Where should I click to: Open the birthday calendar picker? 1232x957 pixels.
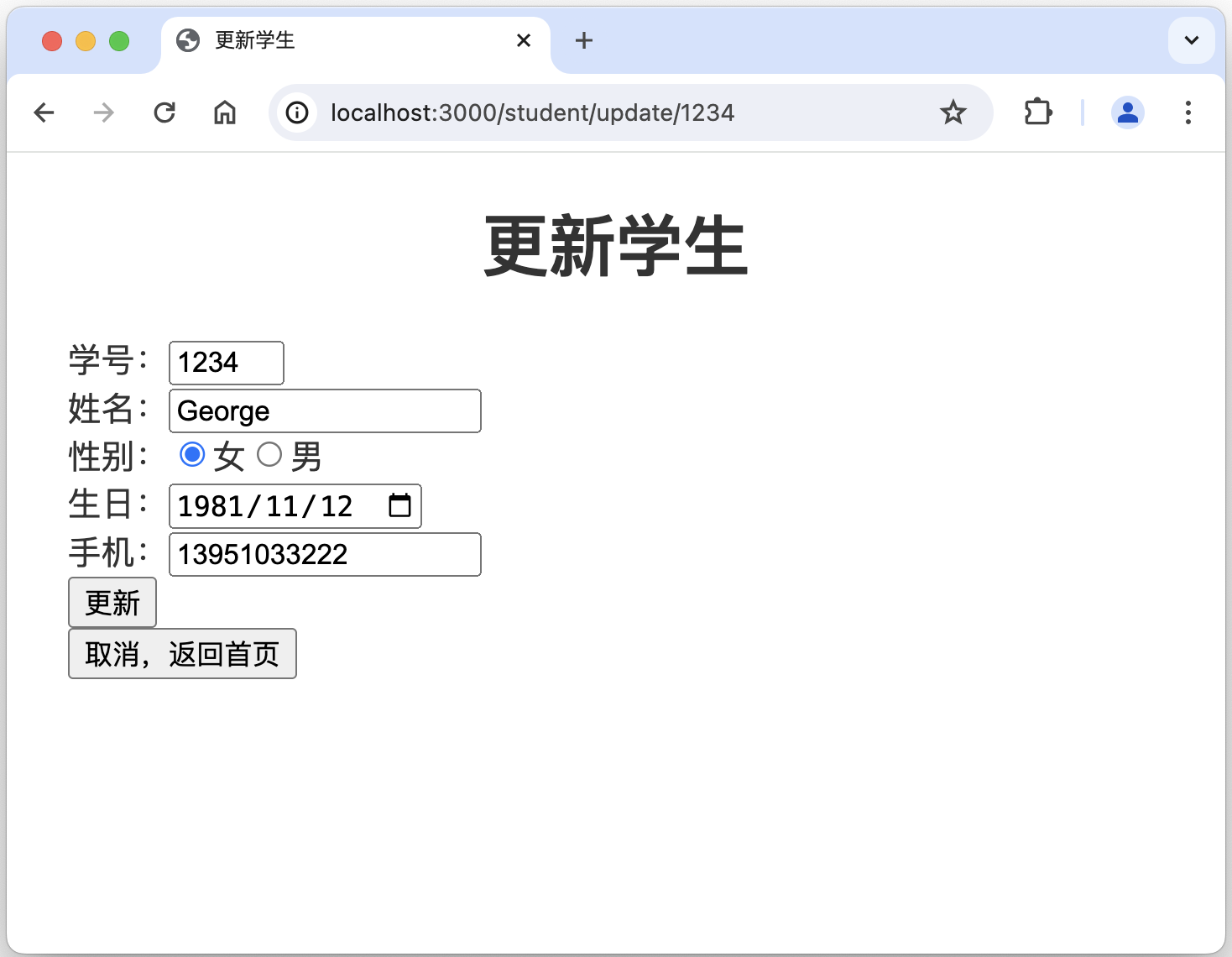click(399, 505)
